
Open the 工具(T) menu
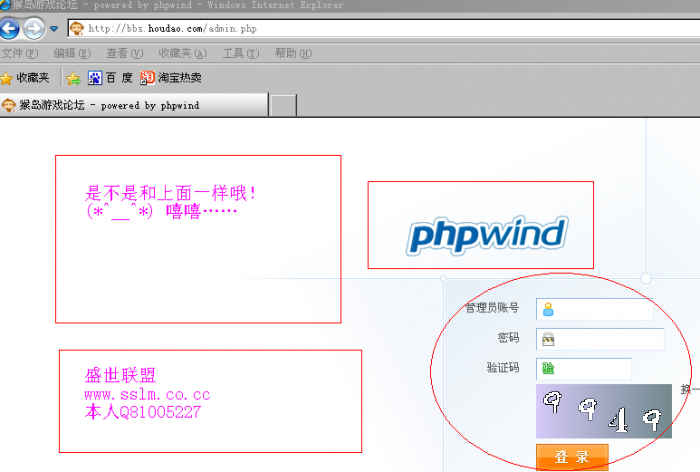(241, 54)
